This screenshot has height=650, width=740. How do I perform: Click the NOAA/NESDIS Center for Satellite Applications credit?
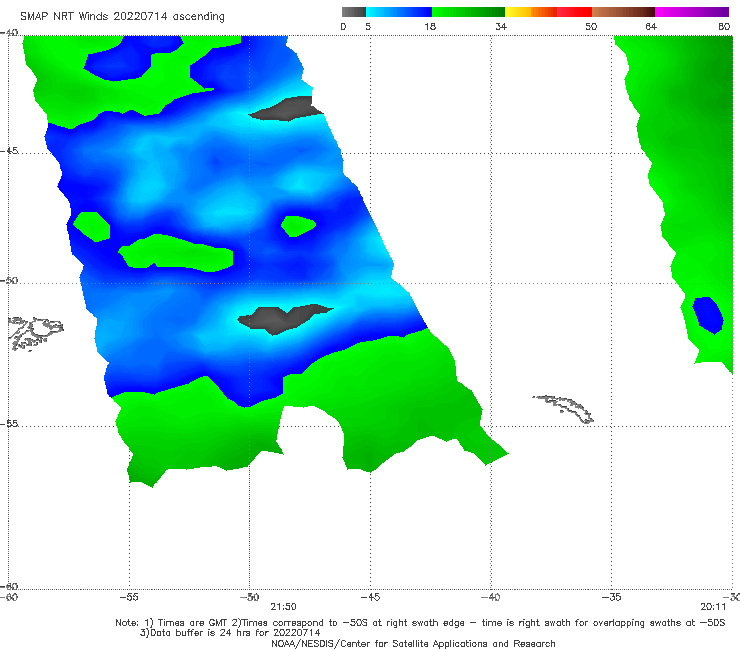point(413,643)
